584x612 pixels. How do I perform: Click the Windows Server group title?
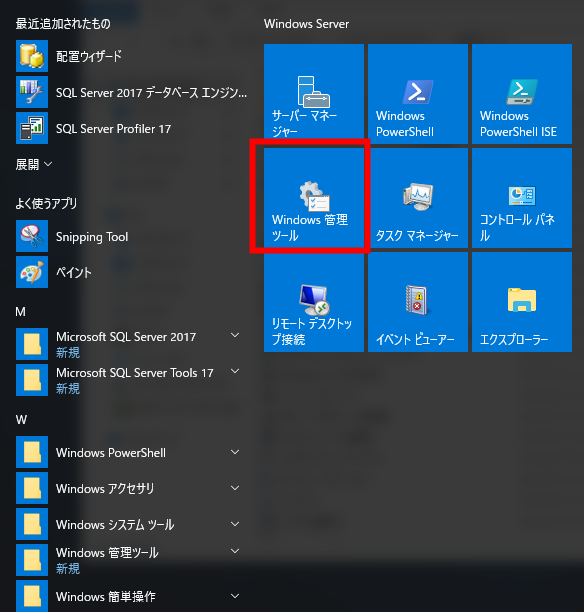pyautogui.click(x=306, y=24)
